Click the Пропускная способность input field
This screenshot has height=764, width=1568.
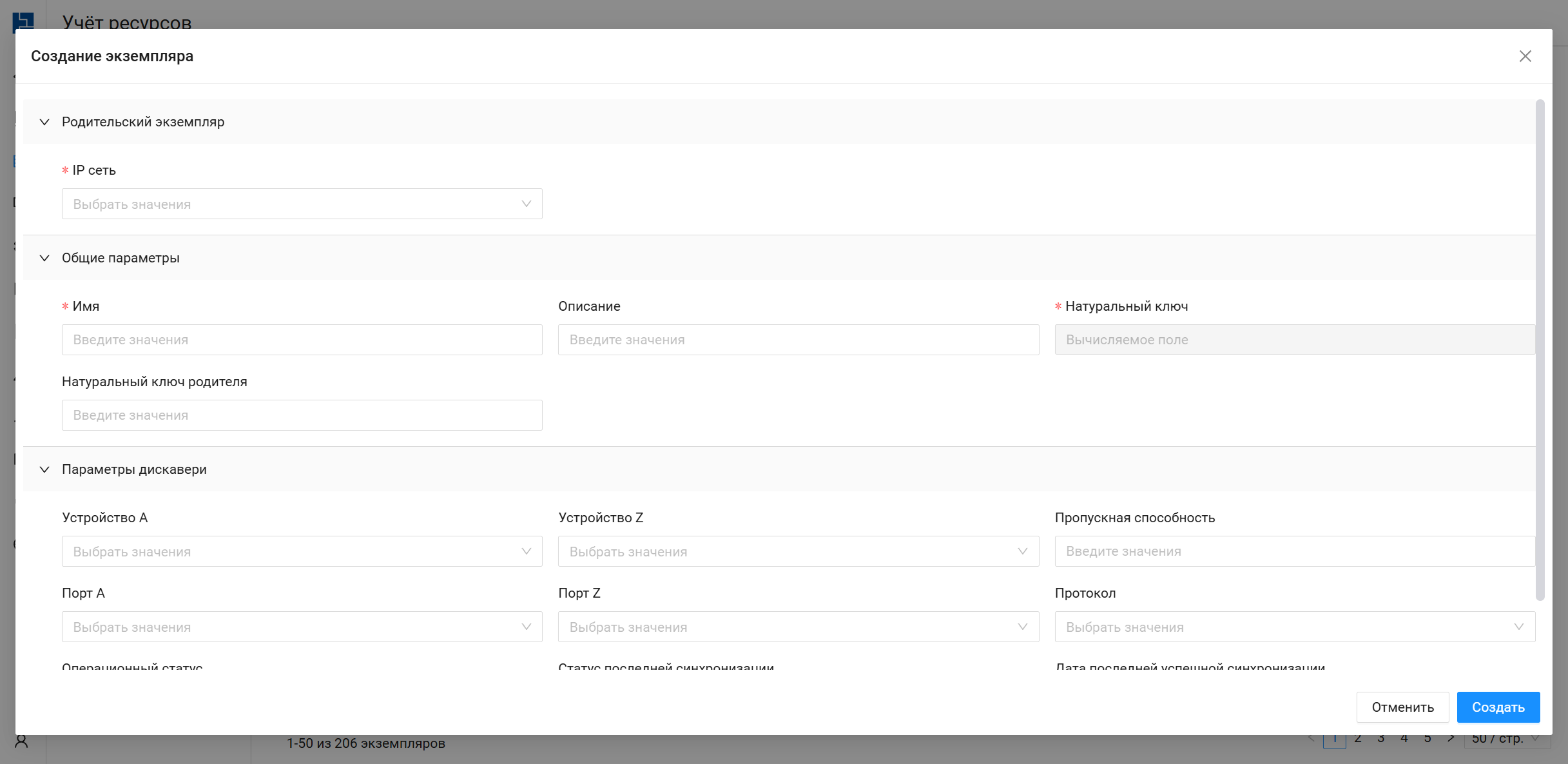[1294, 551]
